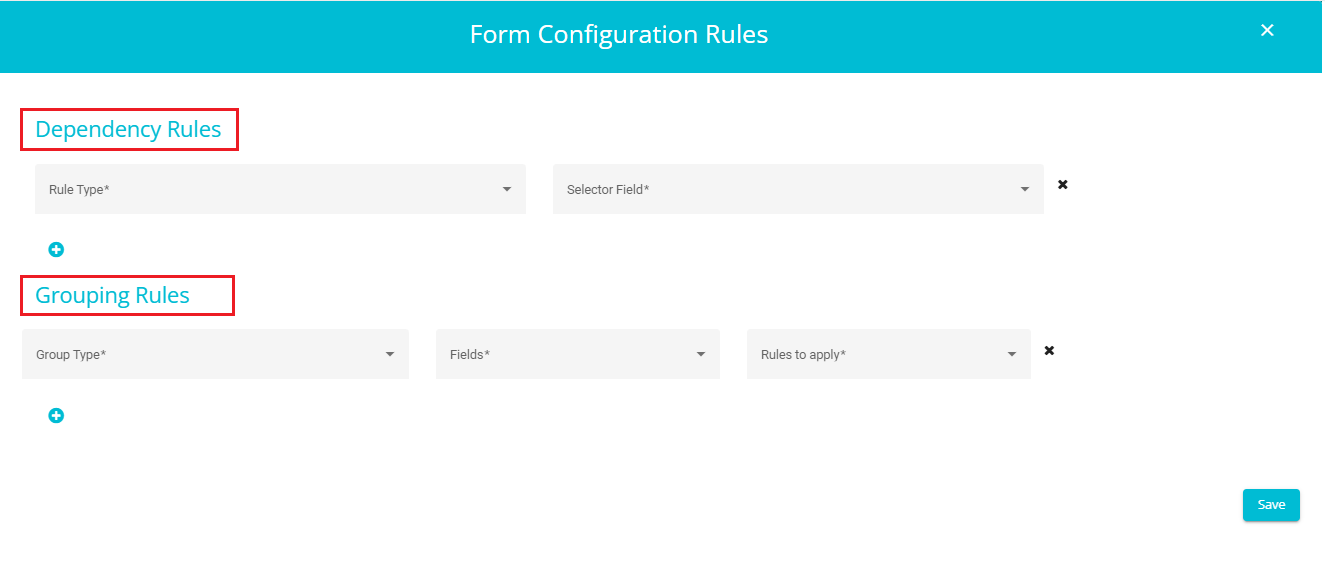1325x587 pixels.
Task: Select the Dependency Rules heading
Action: click(128, 130)
